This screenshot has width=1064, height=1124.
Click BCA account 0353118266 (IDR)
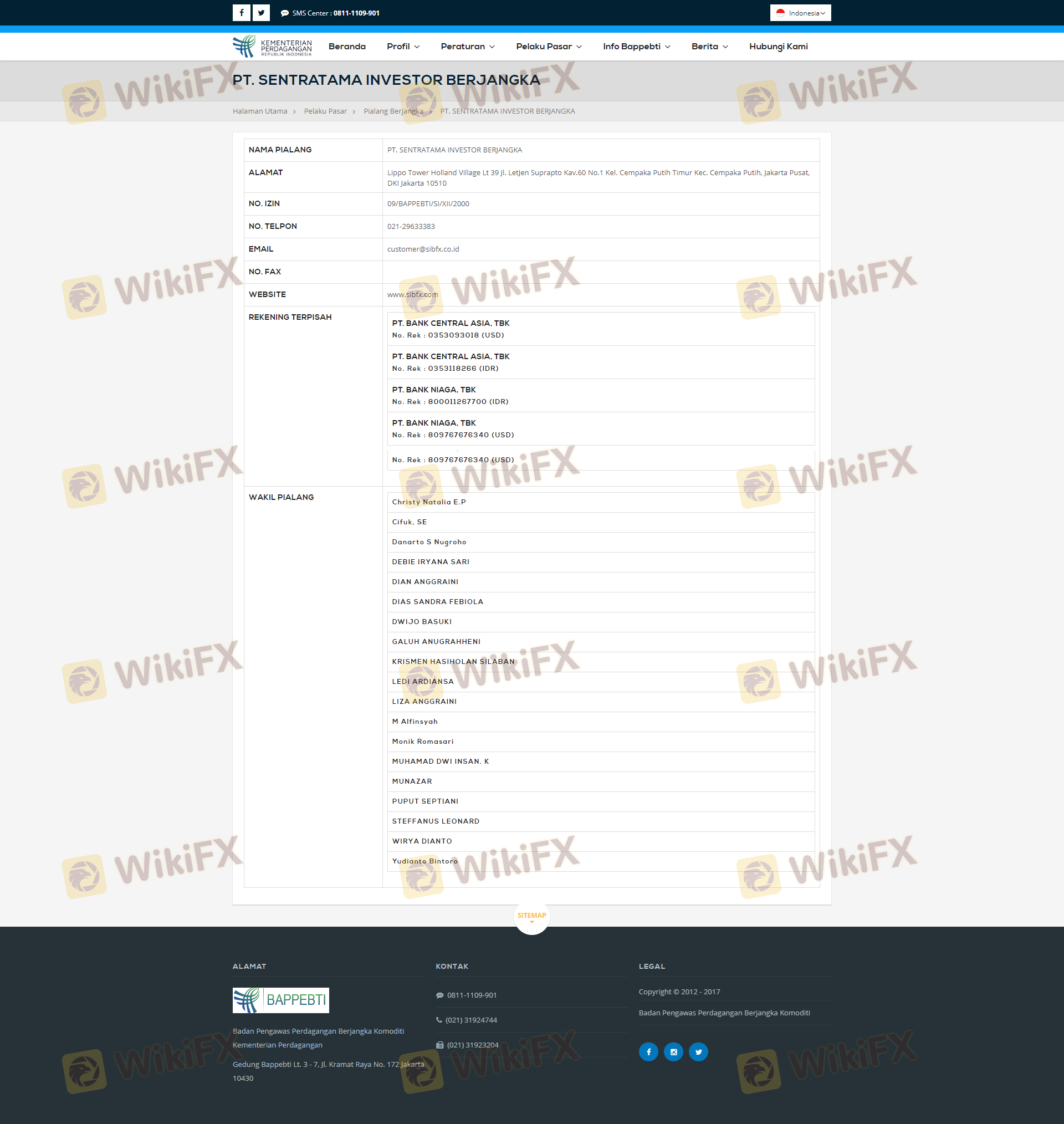pyautogui.click(x=601, y=362)
